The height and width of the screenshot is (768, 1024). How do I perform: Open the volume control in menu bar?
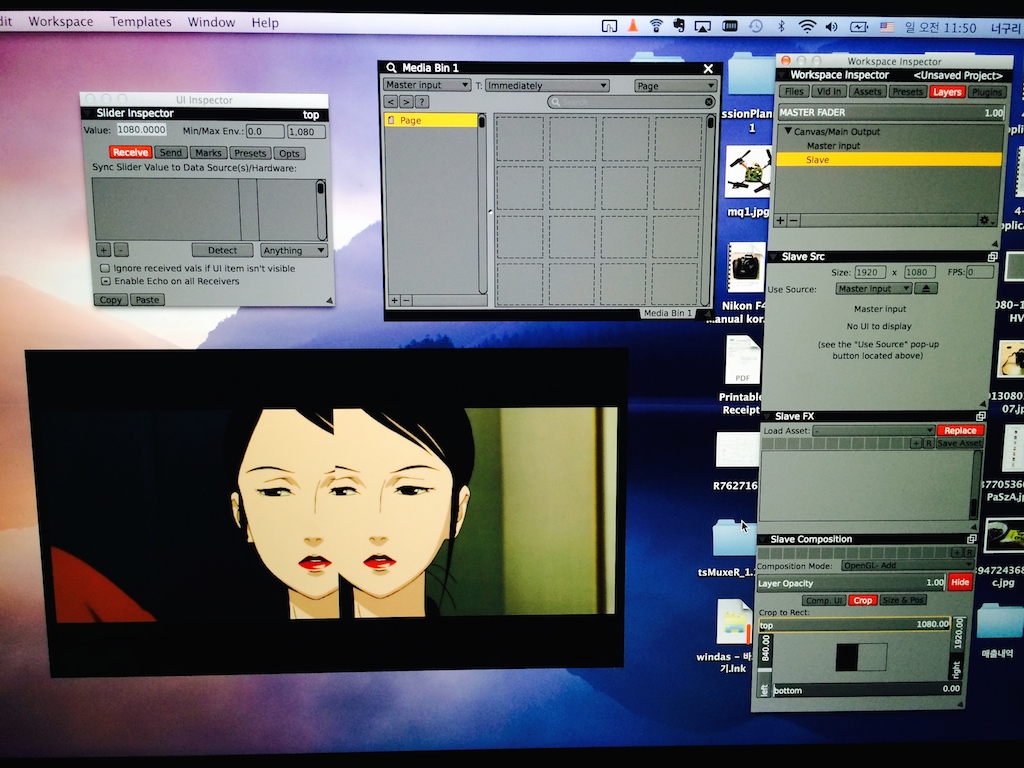pos(831,27)
